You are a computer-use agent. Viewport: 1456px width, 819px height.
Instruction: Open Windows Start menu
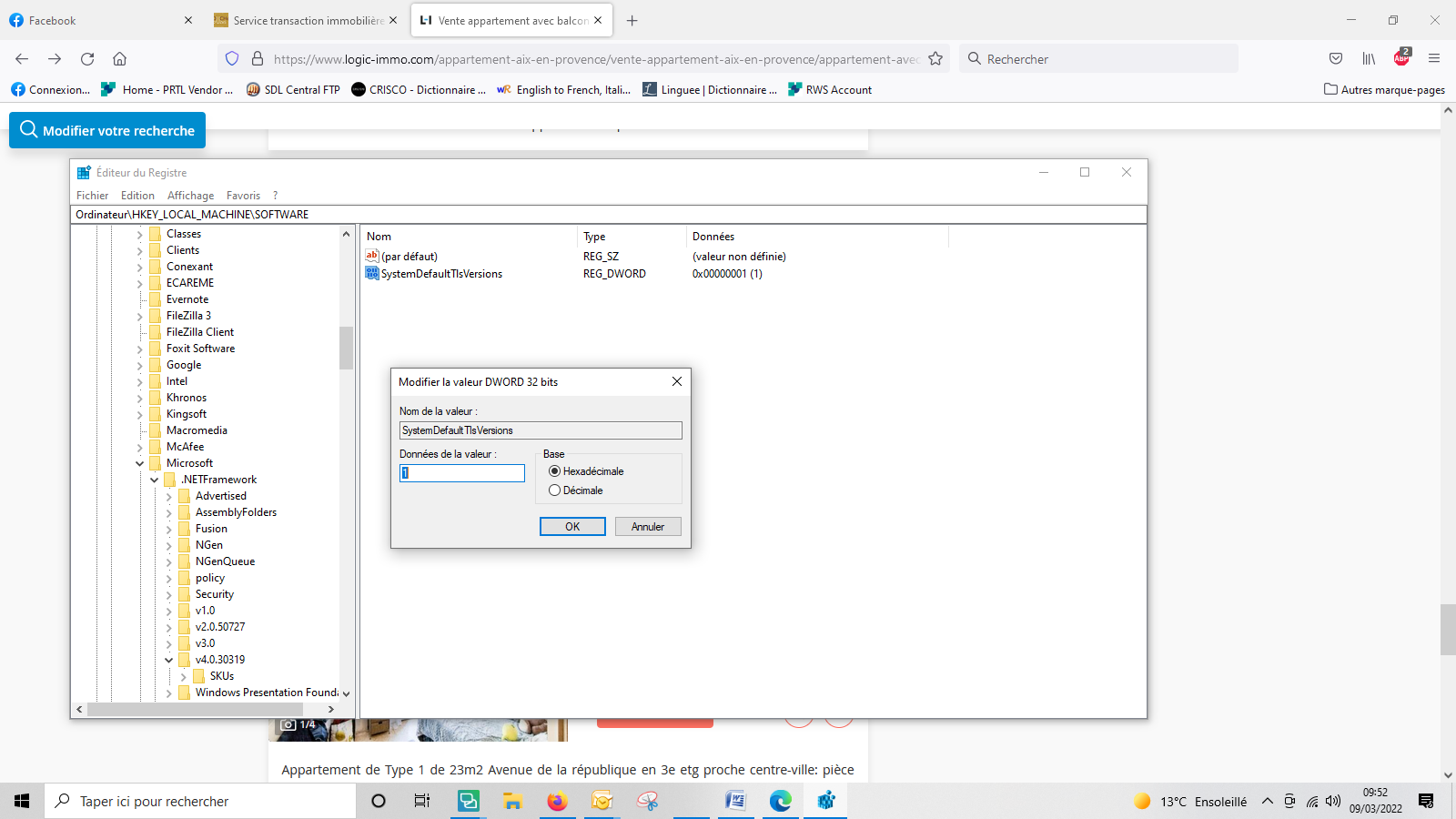(22, 801)
